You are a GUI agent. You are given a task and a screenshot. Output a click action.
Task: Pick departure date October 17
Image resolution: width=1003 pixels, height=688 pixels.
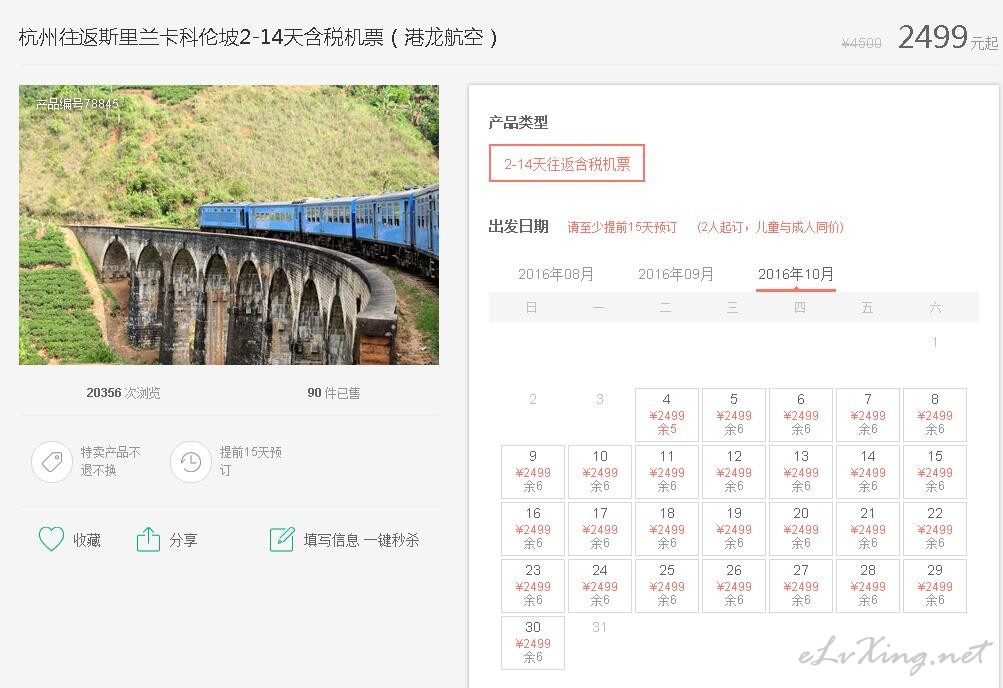point(600,528)
